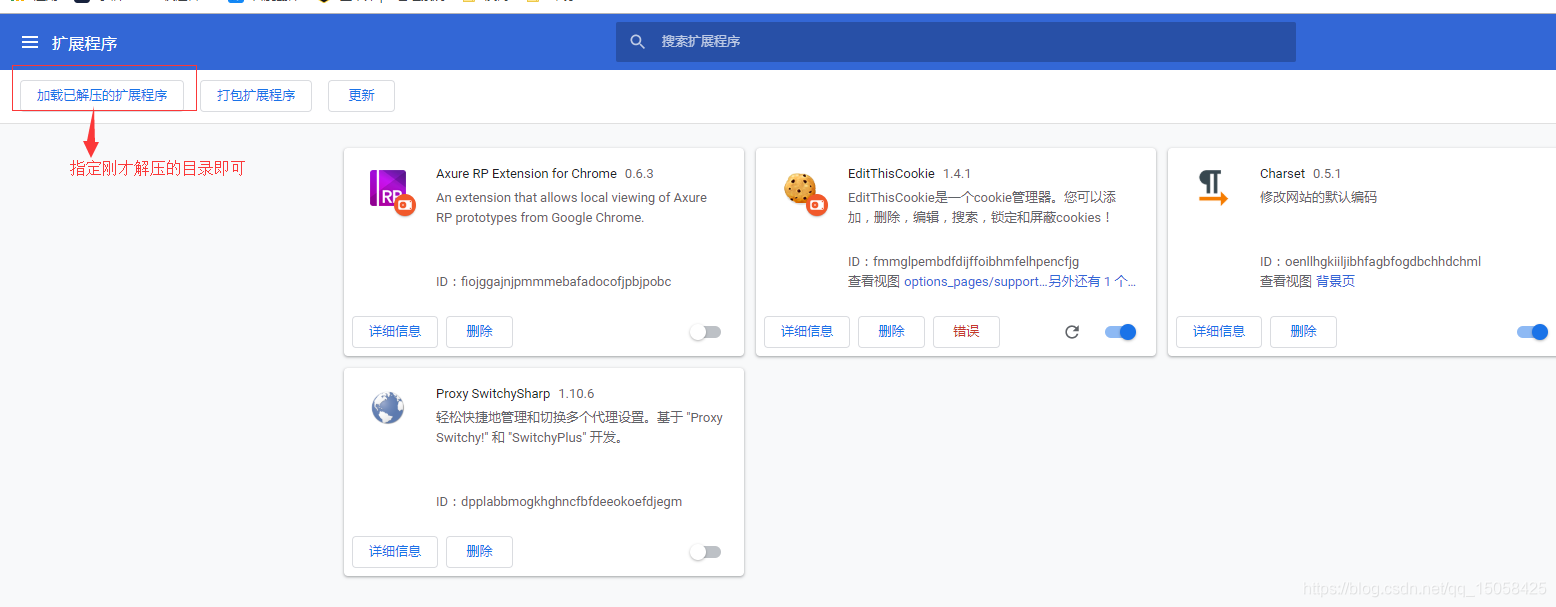Viewport: 1556px width, 607px height.
Task: Open 详细信息 for EditThisCookie
Action: pyautogui.click(x=807, y=332)
